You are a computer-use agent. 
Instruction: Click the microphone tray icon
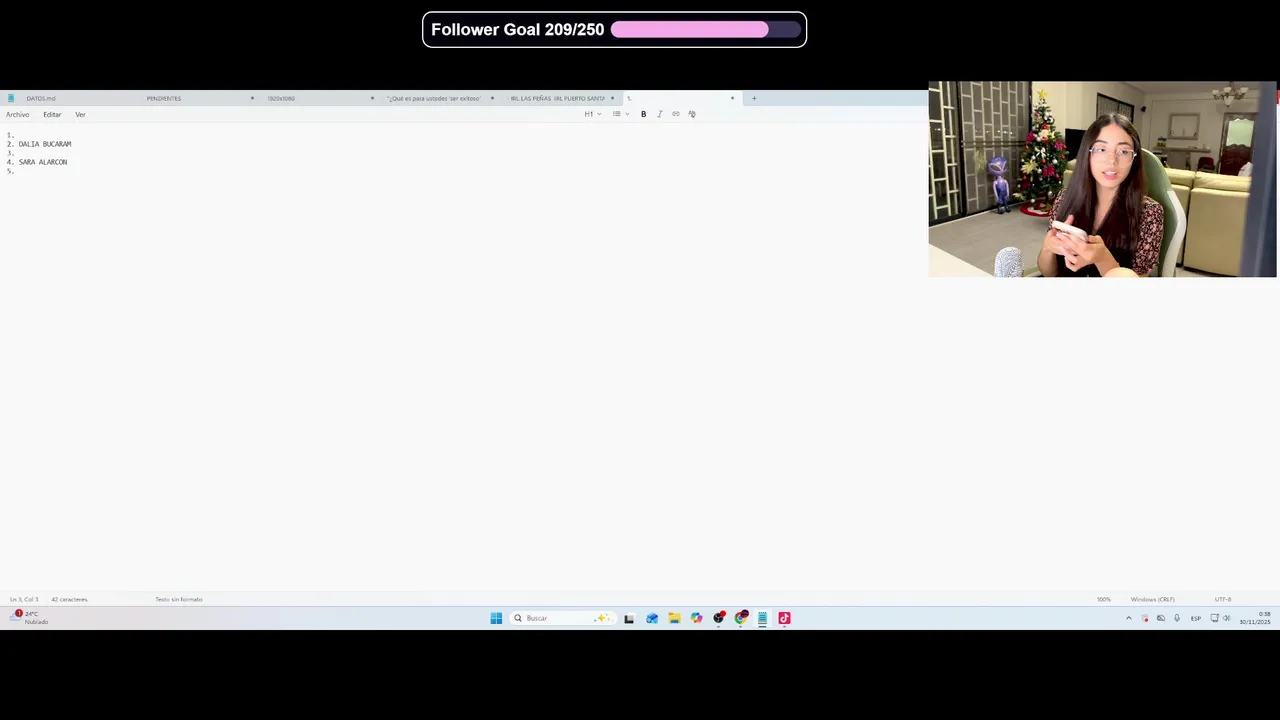click(1177, 618)
